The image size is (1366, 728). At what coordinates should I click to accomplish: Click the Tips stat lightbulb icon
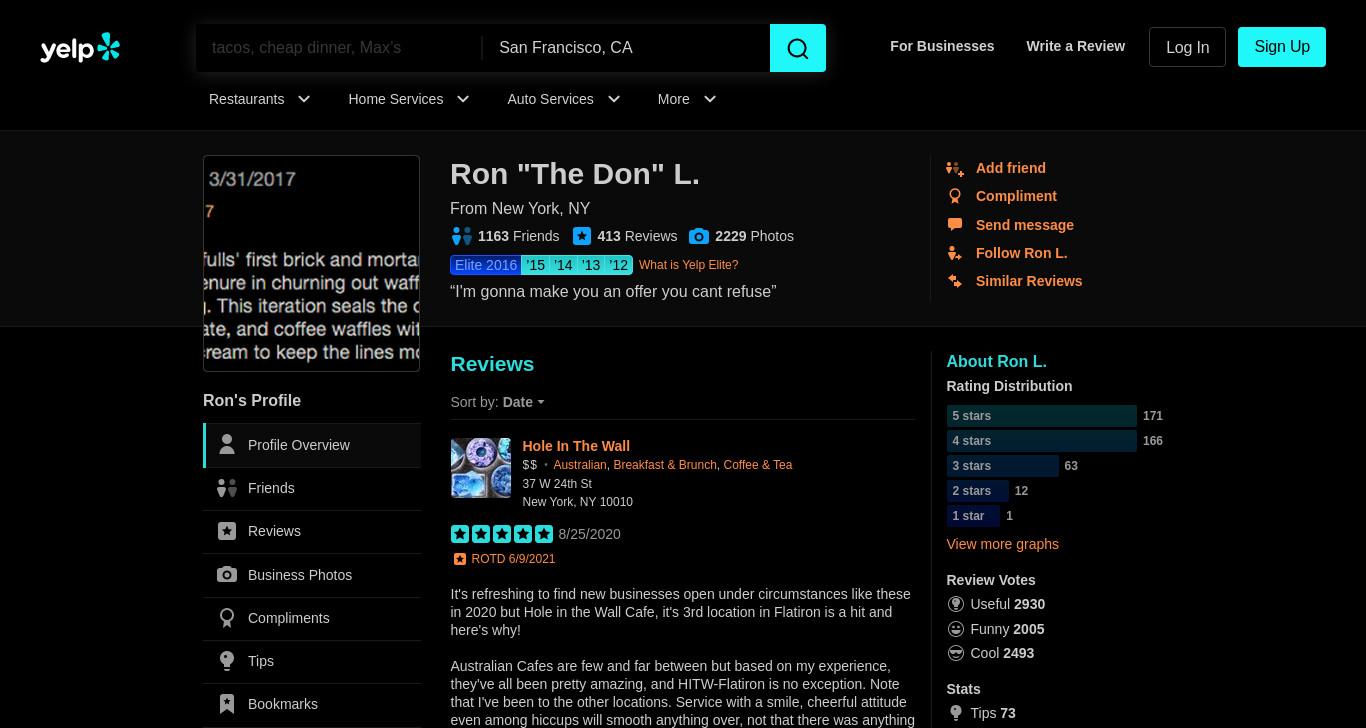(x=956, y=713)
